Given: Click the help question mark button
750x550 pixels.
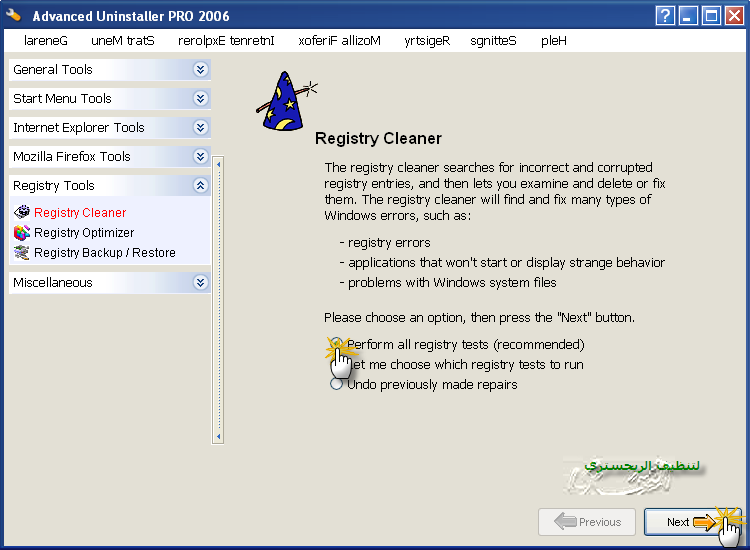Looking at the screenshot, I should [665, 16].
